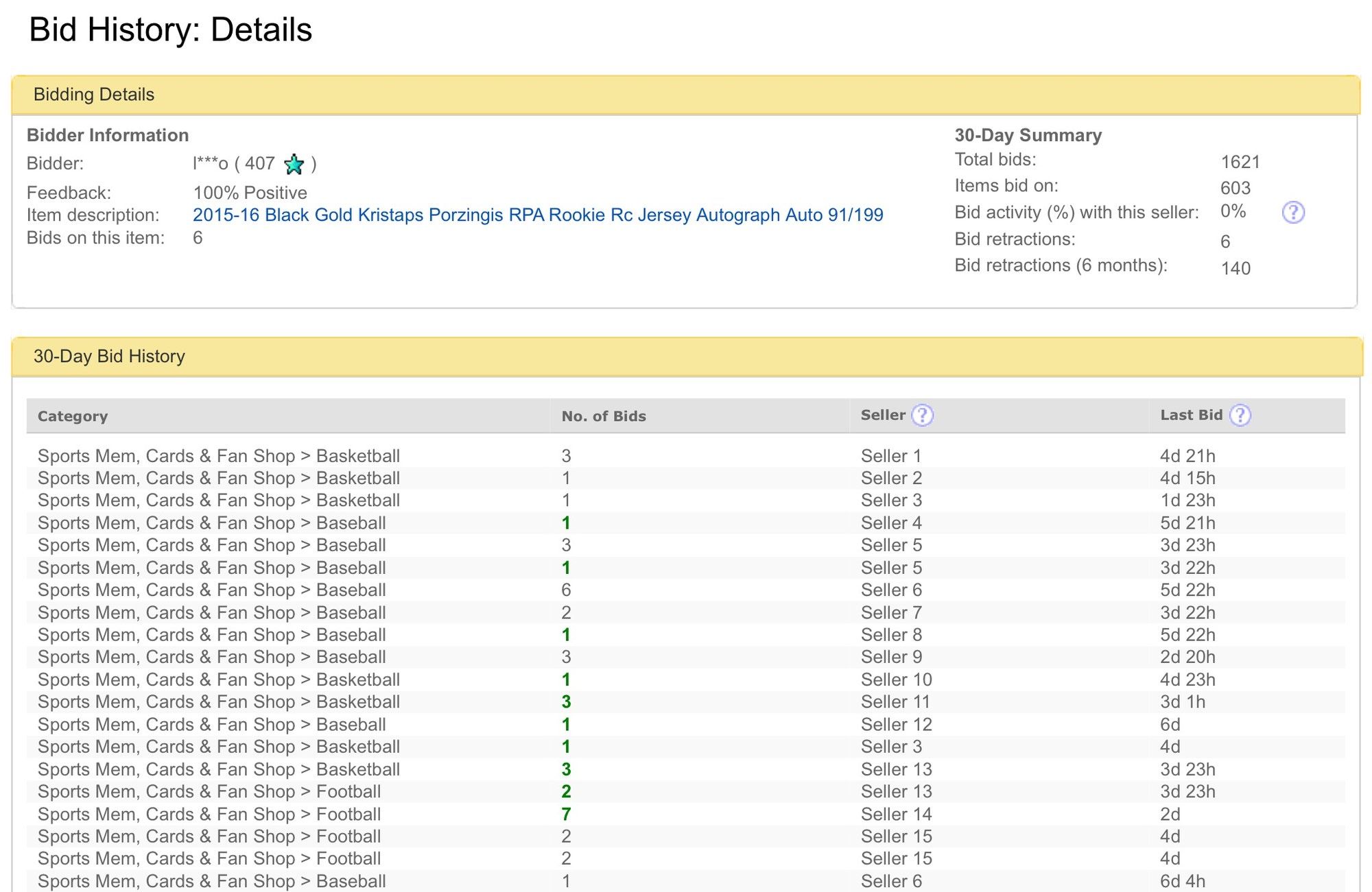Click the Seller 7 cell

(891, 613)
